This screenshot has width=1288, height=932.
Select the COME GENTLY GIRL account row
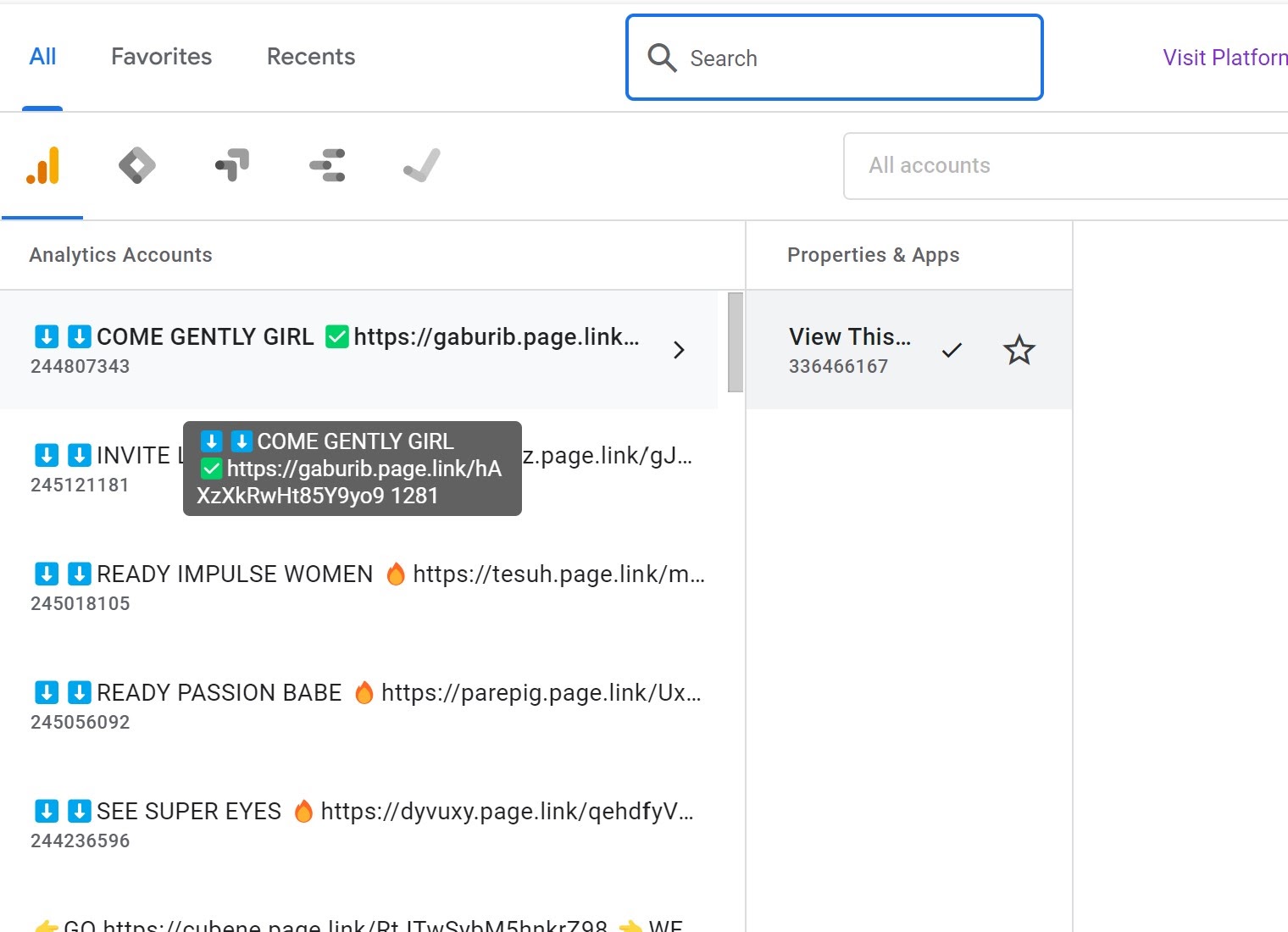point(358,350)
